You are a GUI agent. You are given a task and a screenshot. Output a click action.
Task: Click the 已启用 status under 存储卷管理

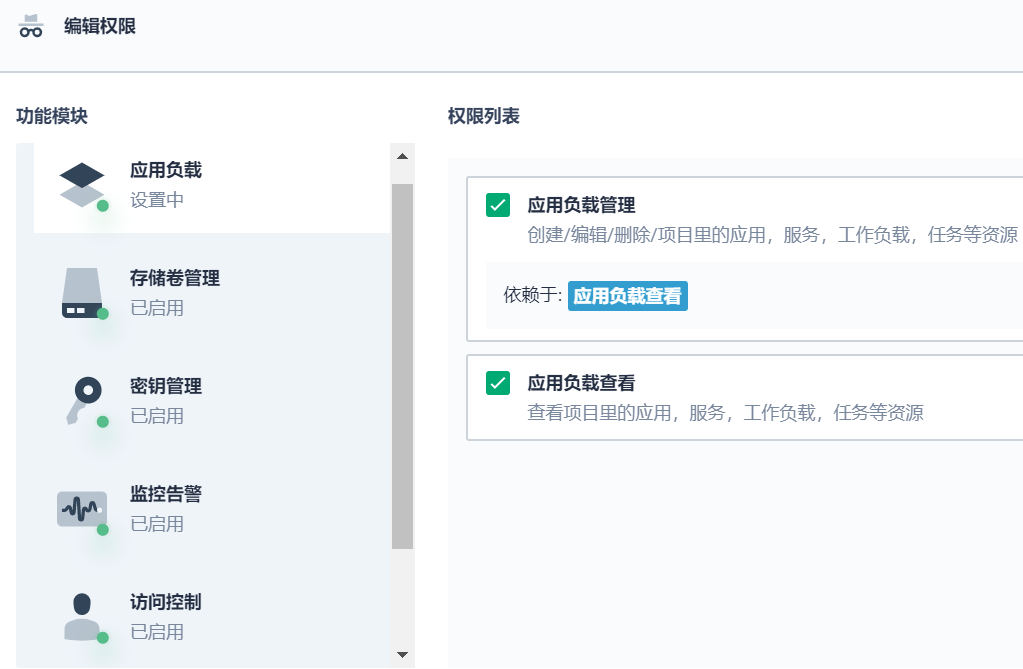click(157, 308)
